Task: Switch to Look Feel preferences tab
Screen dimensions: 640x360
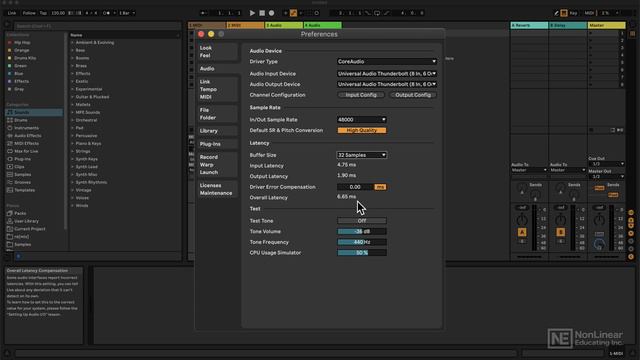Action: pyautogui.click(x=217, y=51)
